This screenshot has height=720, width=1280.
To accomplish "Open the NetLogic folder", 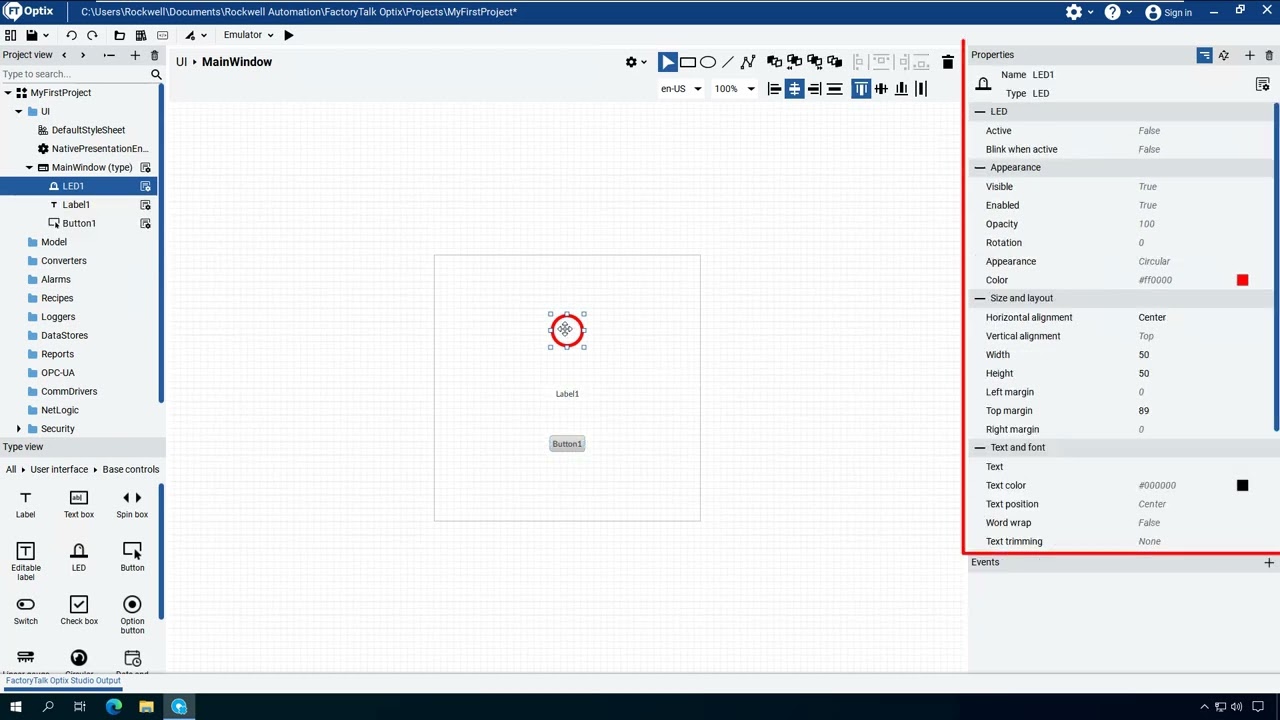I will (59, 410).
